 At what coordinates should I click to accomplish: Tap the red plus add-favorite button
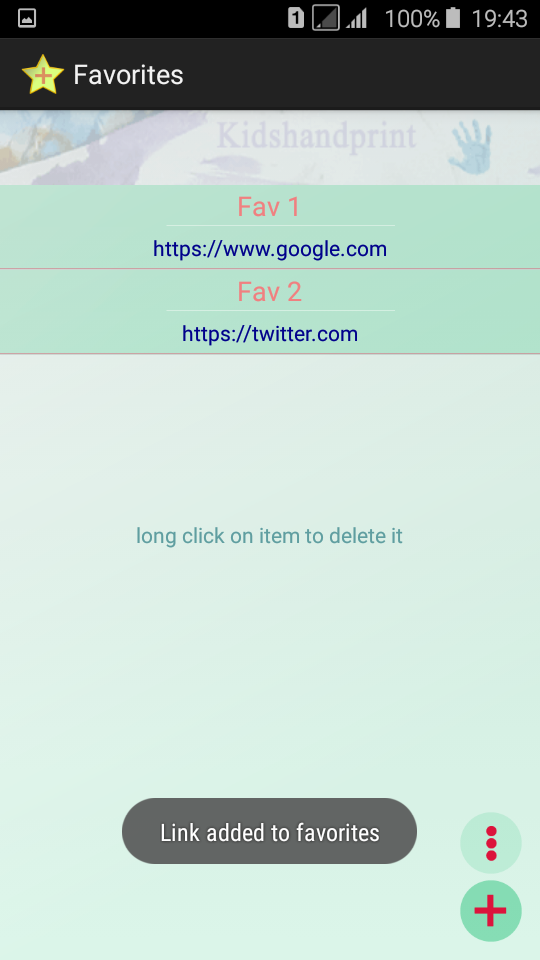point(490,910)
